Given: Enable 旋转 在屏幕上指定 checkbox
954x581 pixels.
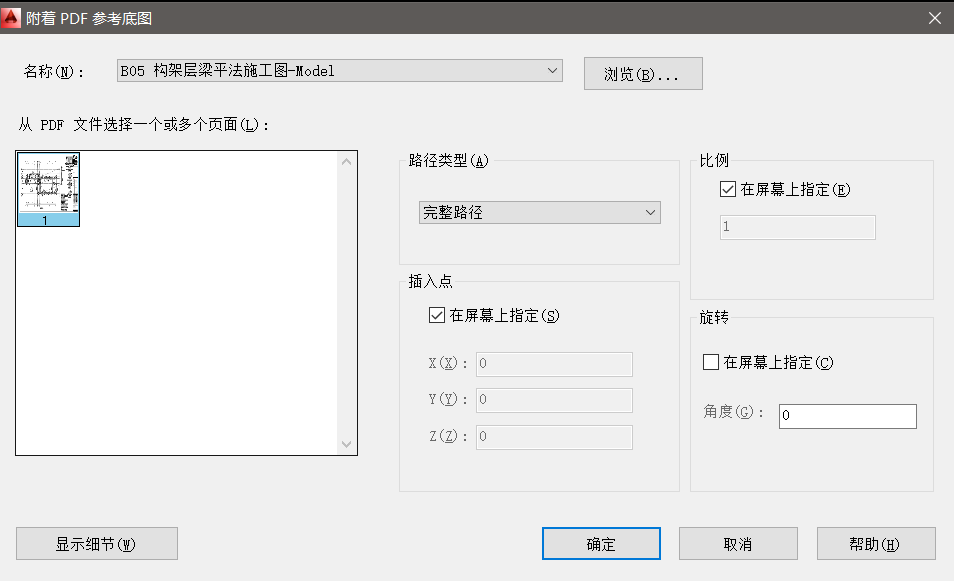Looking at the screenshot, I should tap(711, 362).
